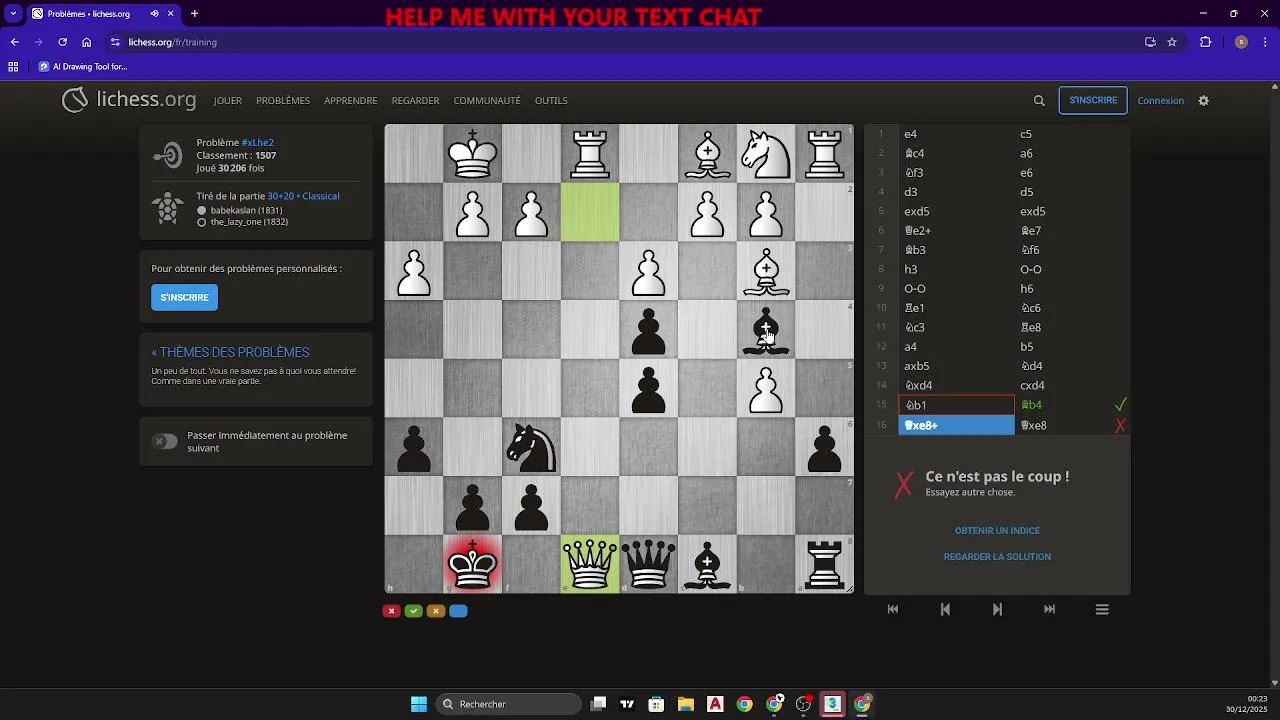Open the hamburger menu under move list
Screen dimensions: 1280x720
pyautogui.click(x=1102, y=609)
